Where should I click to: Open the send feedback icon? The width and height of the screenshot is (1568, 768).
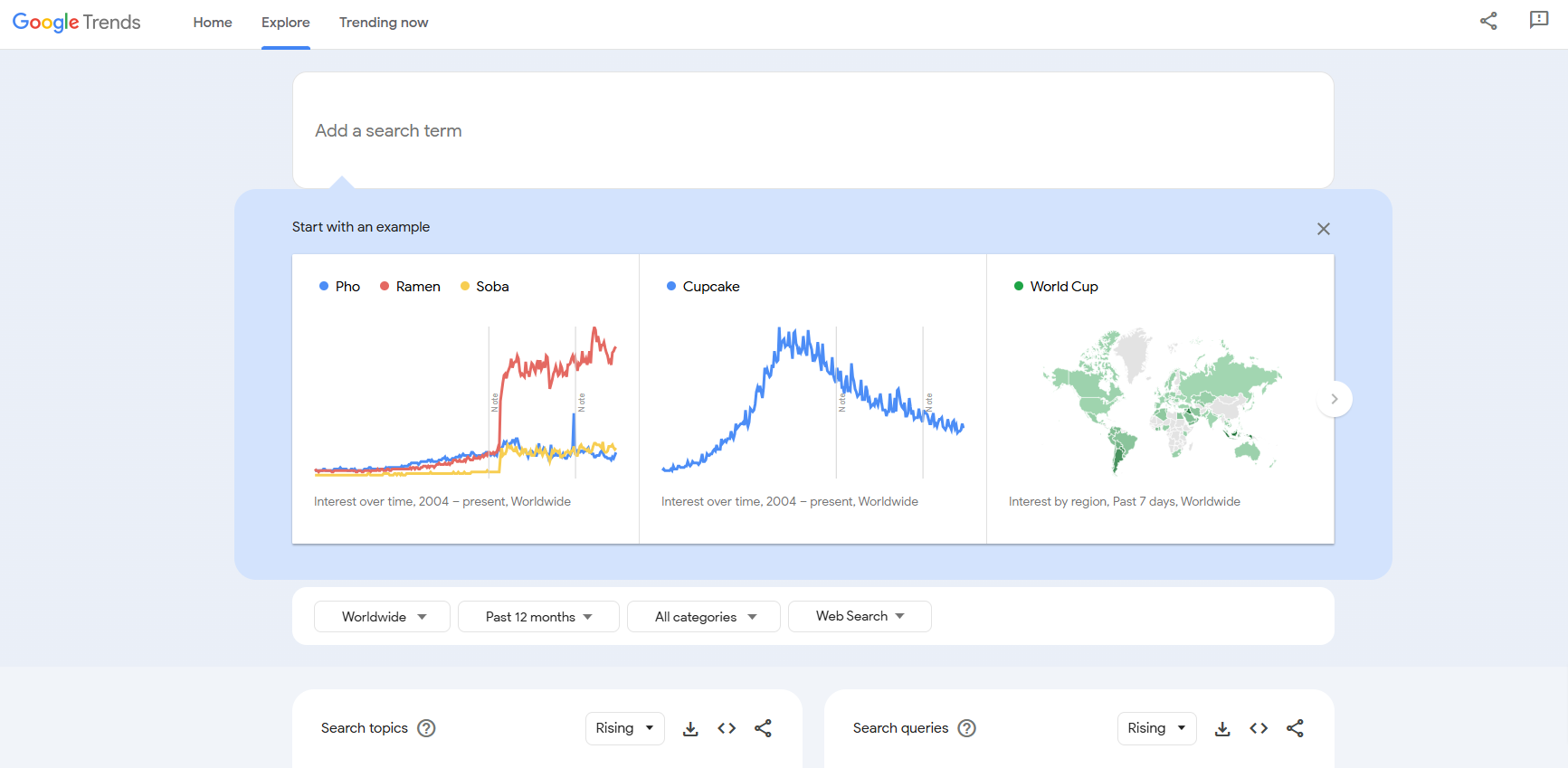(x=1539, y=20)
